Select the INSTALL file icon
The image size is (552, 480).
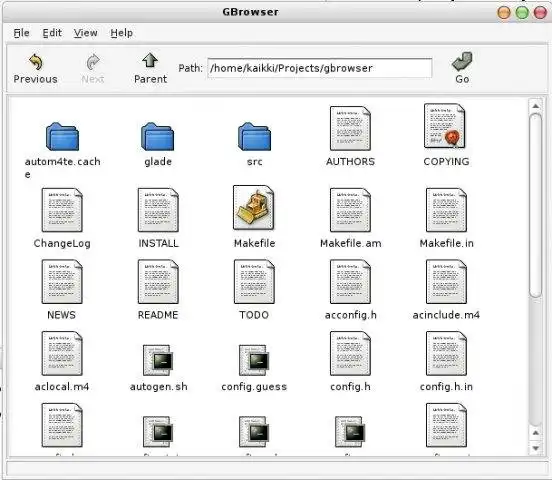[158, 210]
